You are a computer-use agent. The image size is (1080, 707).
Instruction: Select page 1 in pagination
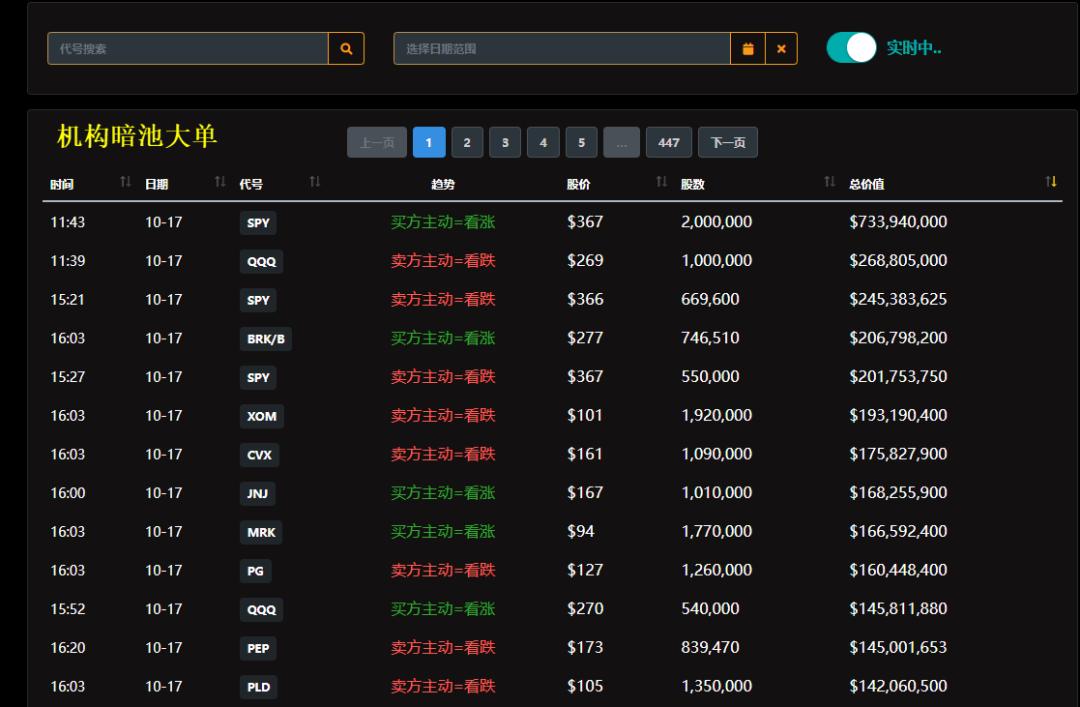428,142
